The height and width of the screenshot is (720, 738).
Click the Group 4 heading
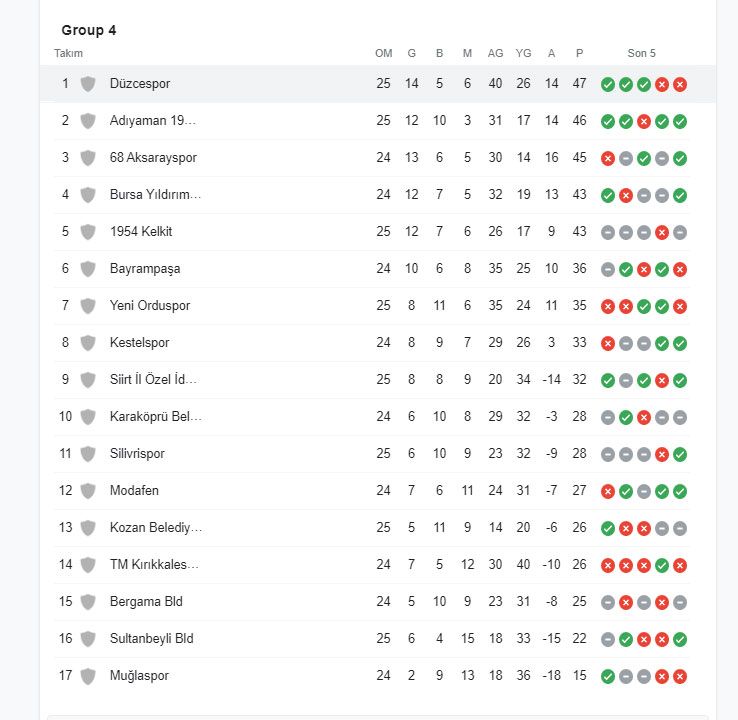[88, 30]
